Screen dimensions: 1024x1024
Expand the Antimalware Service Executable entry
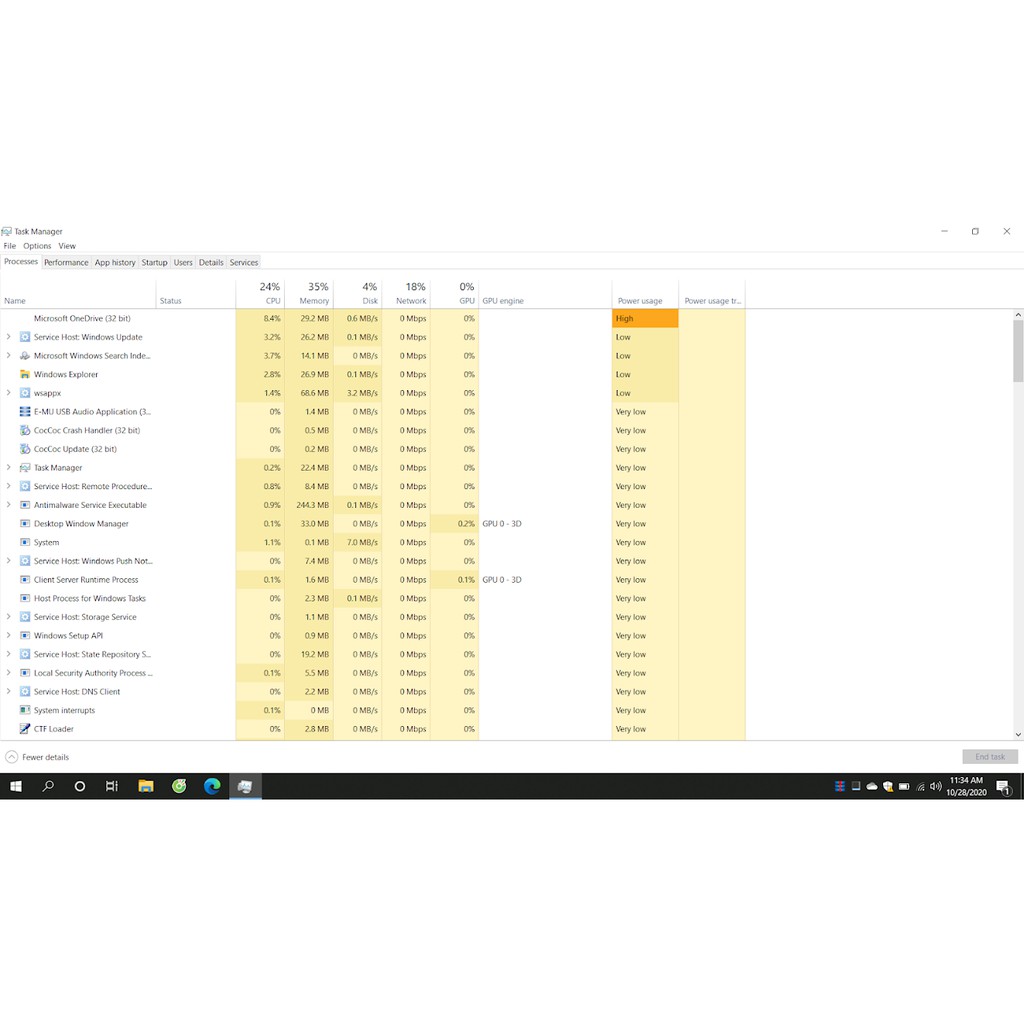coord(9,505)
